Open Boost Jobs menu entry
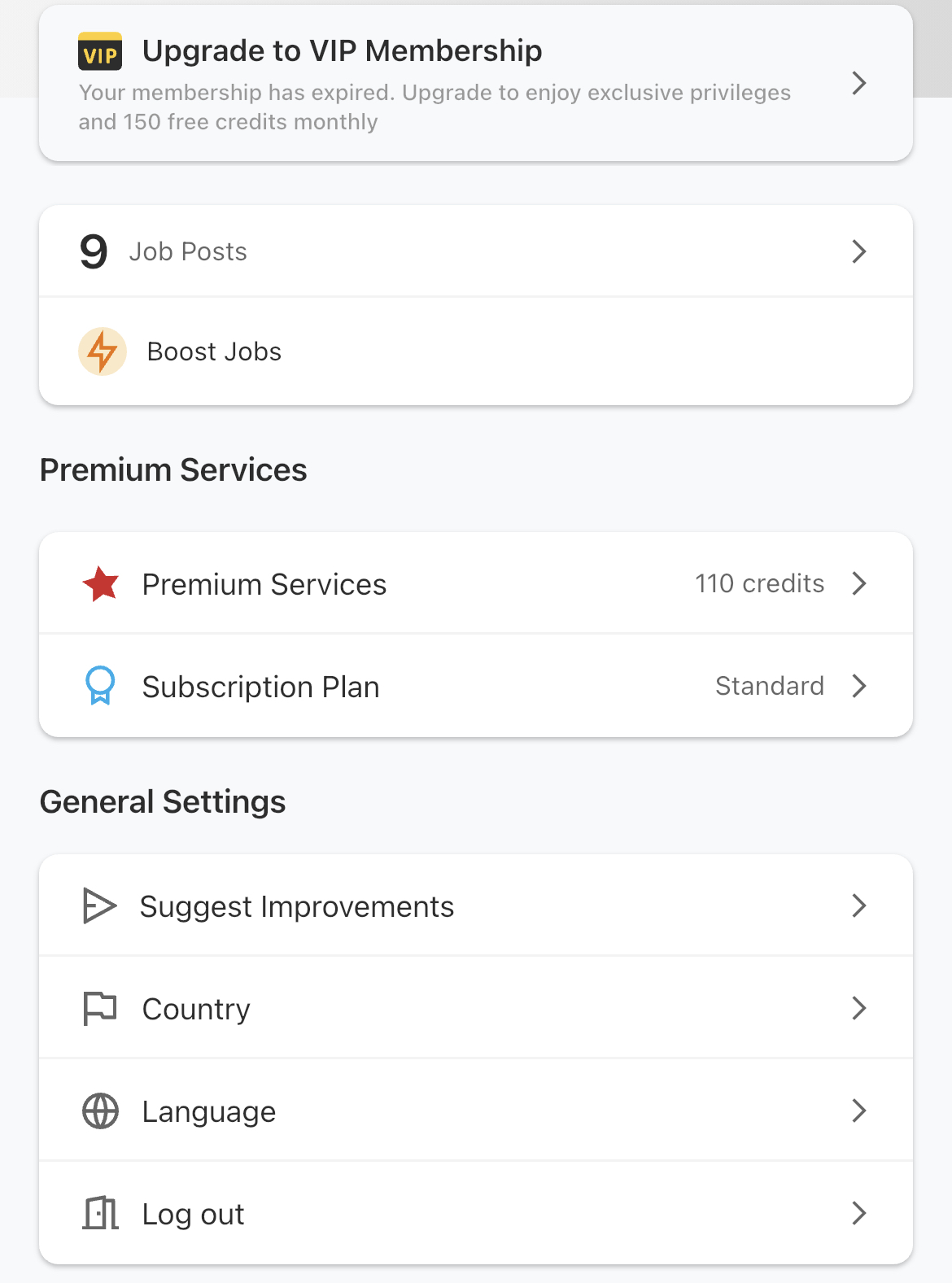This screenshot has width=952, height=1283. click(476, 351)
